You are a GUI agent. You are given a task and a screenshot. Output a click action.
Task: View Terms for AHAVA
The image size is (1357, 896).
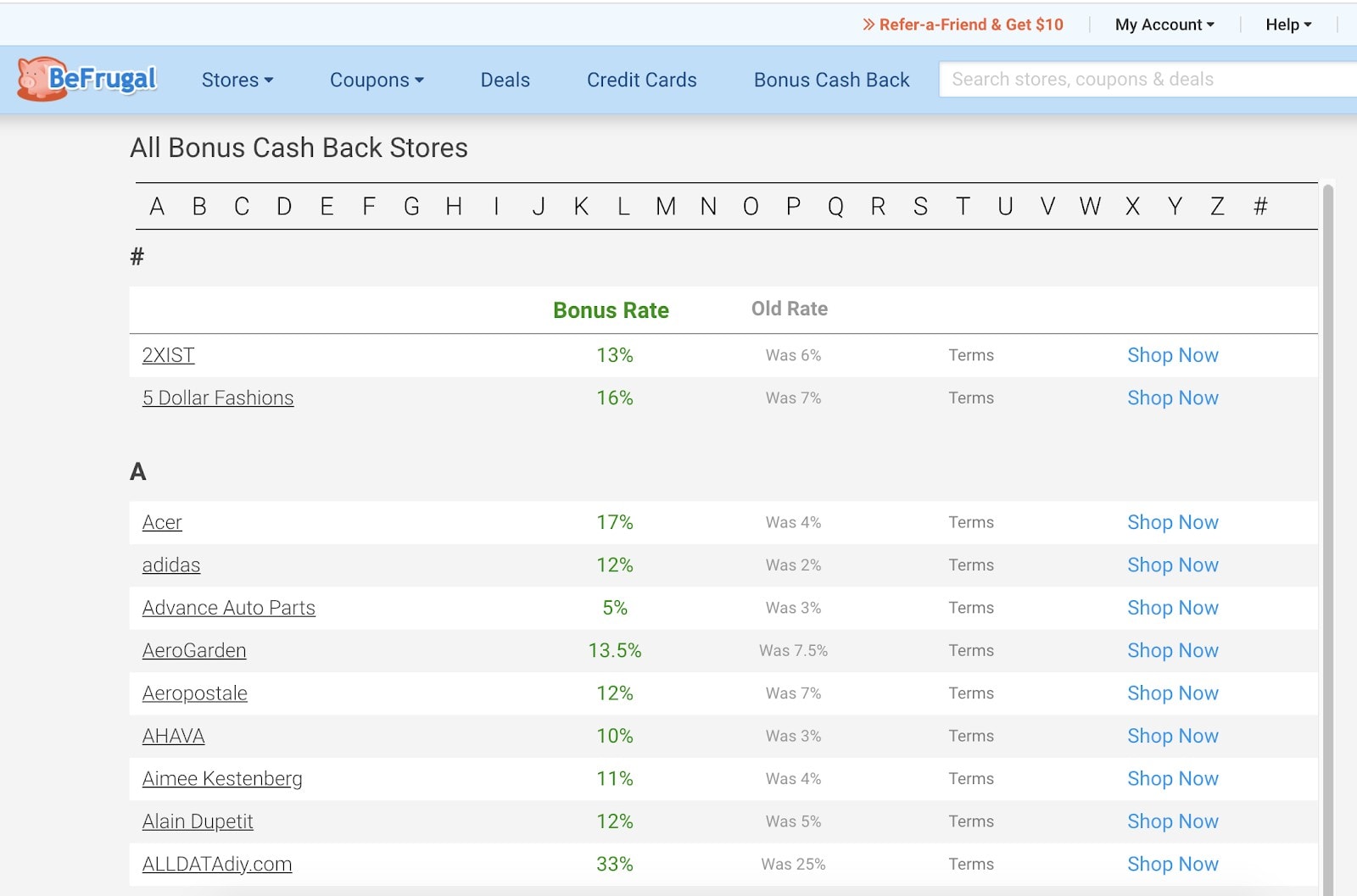971,736
